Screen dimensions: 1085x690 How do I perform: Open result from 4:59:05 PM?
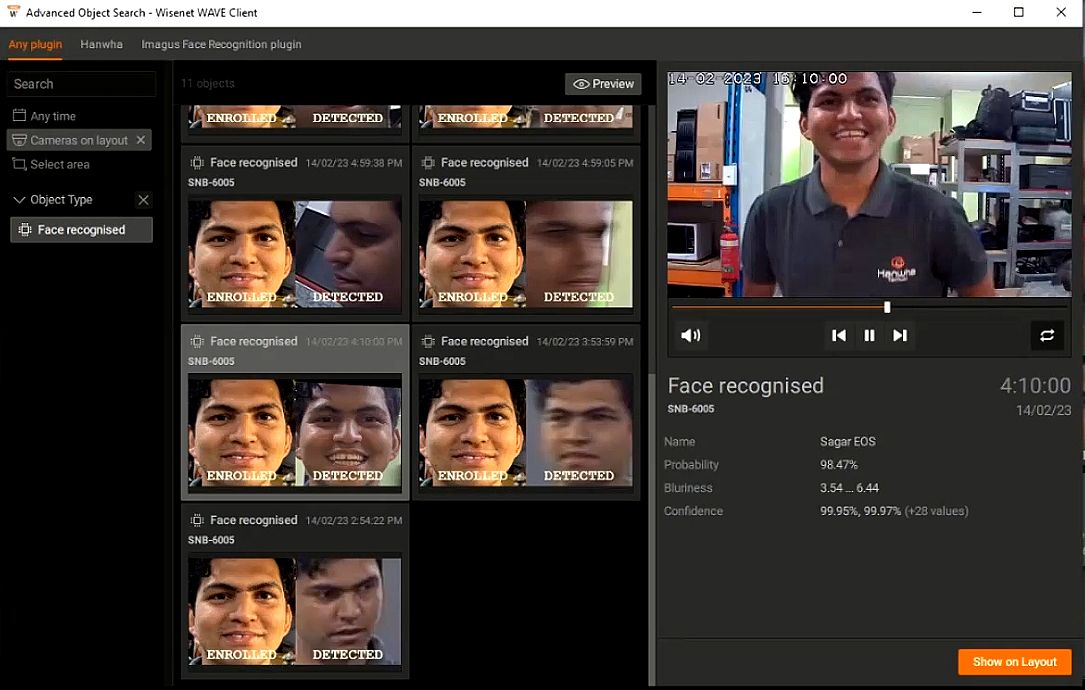(526, 233)
